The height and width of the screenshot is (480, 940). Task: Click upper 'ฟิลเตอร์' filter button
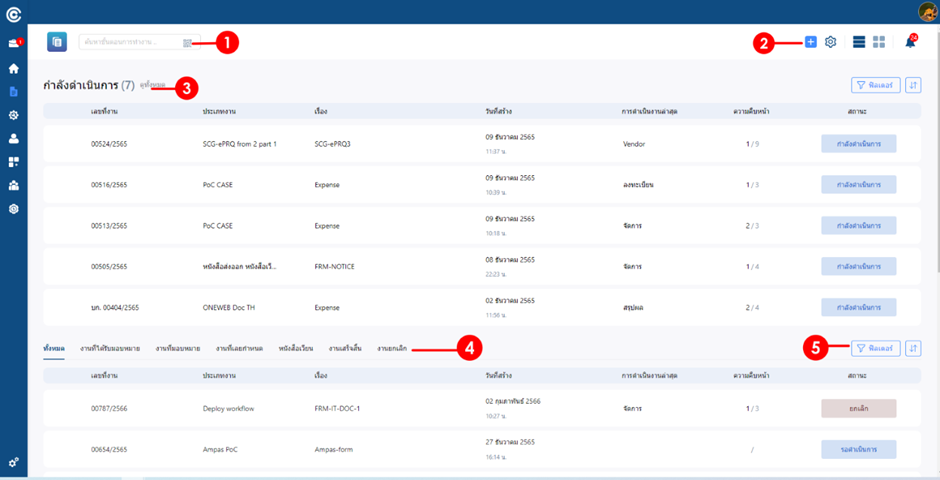pyautogui.click(x=875, y=85)
